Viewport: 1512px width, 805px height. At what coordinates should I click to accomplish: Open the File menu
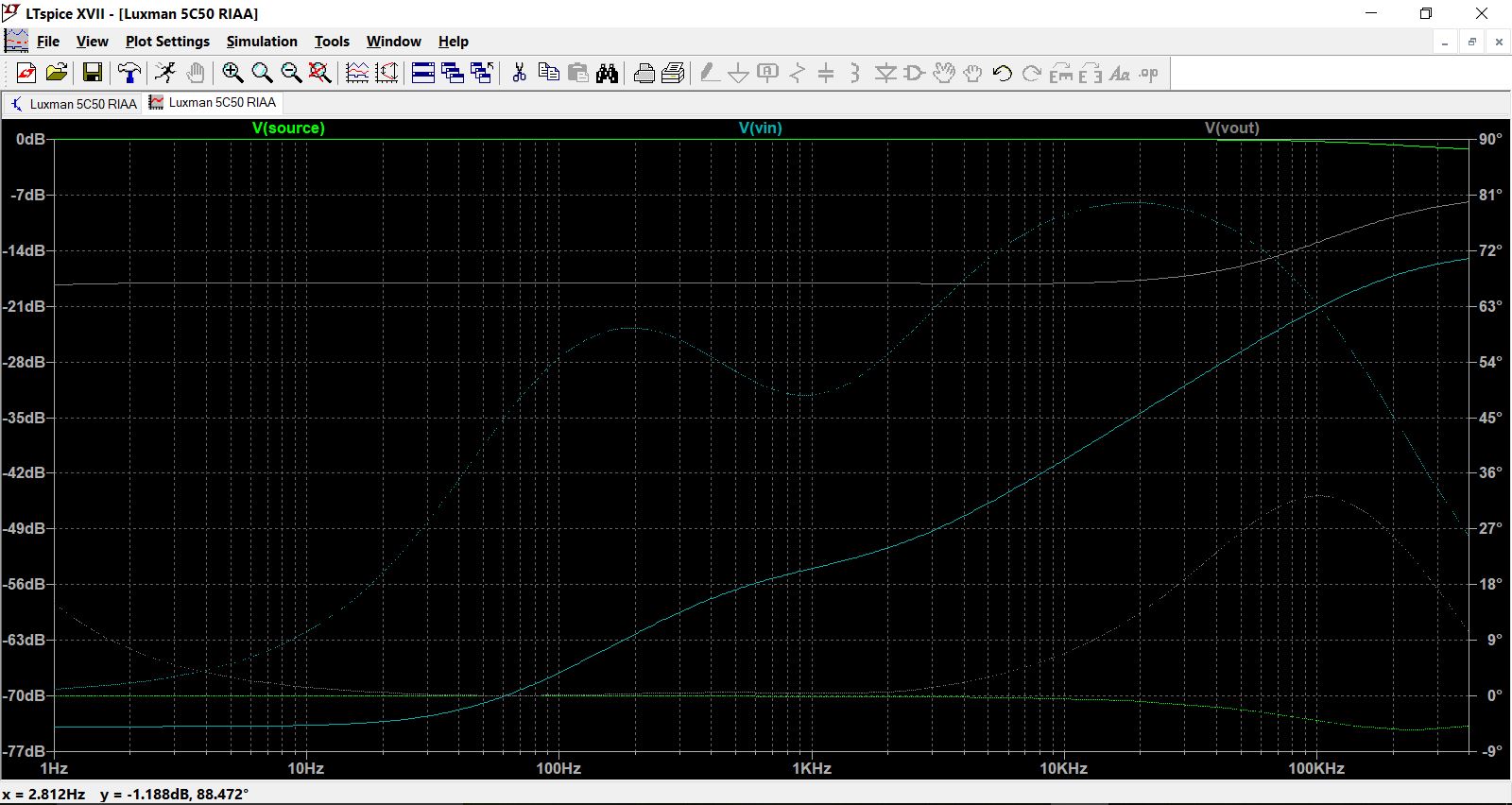pos(47,42)
